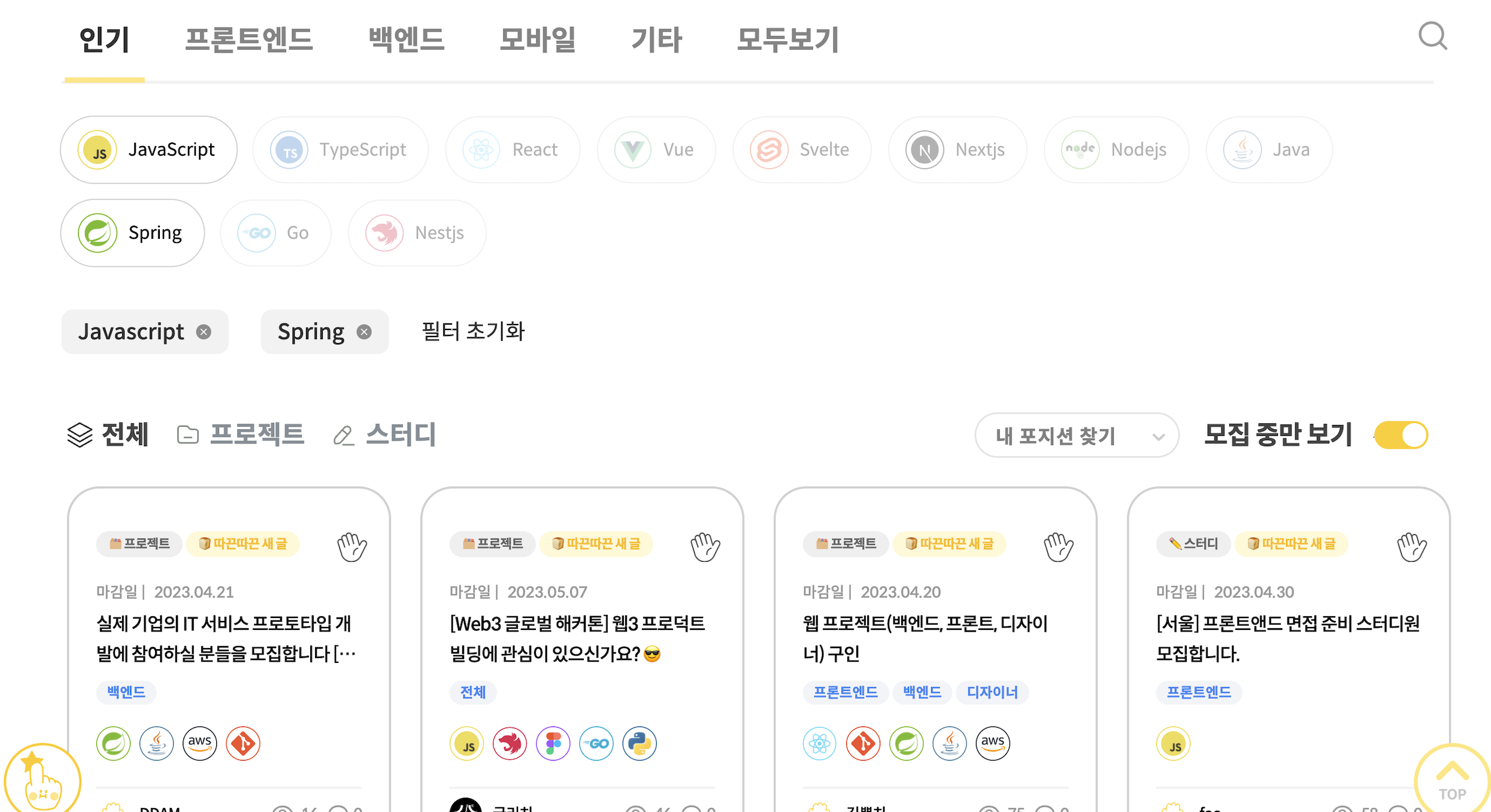
Task: Remove the Javascript filter chip
Action: pyautogui.click(x=204, y=331)
